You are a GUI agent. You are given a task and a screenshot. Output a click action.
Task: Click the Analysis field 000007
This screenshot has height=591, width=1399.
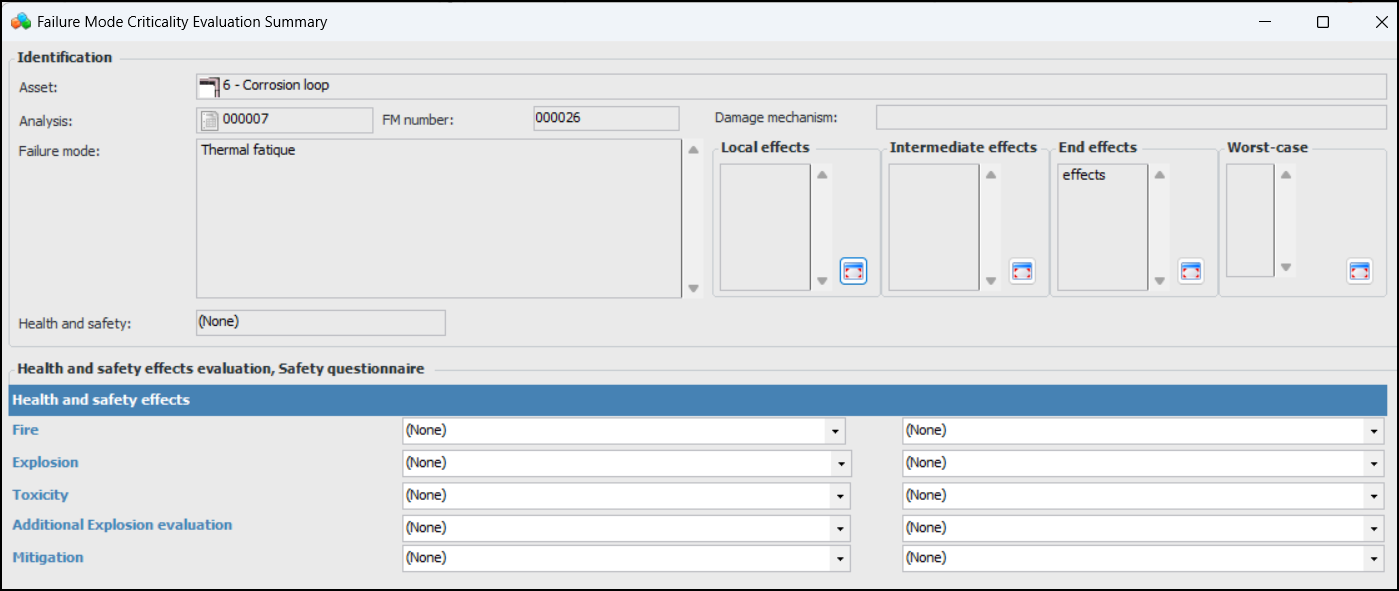285,120
